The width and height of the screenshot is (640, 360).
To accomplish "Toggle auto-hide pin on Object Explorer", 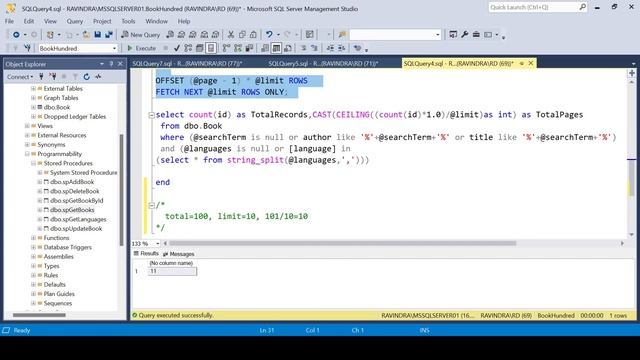I will 111,64.
